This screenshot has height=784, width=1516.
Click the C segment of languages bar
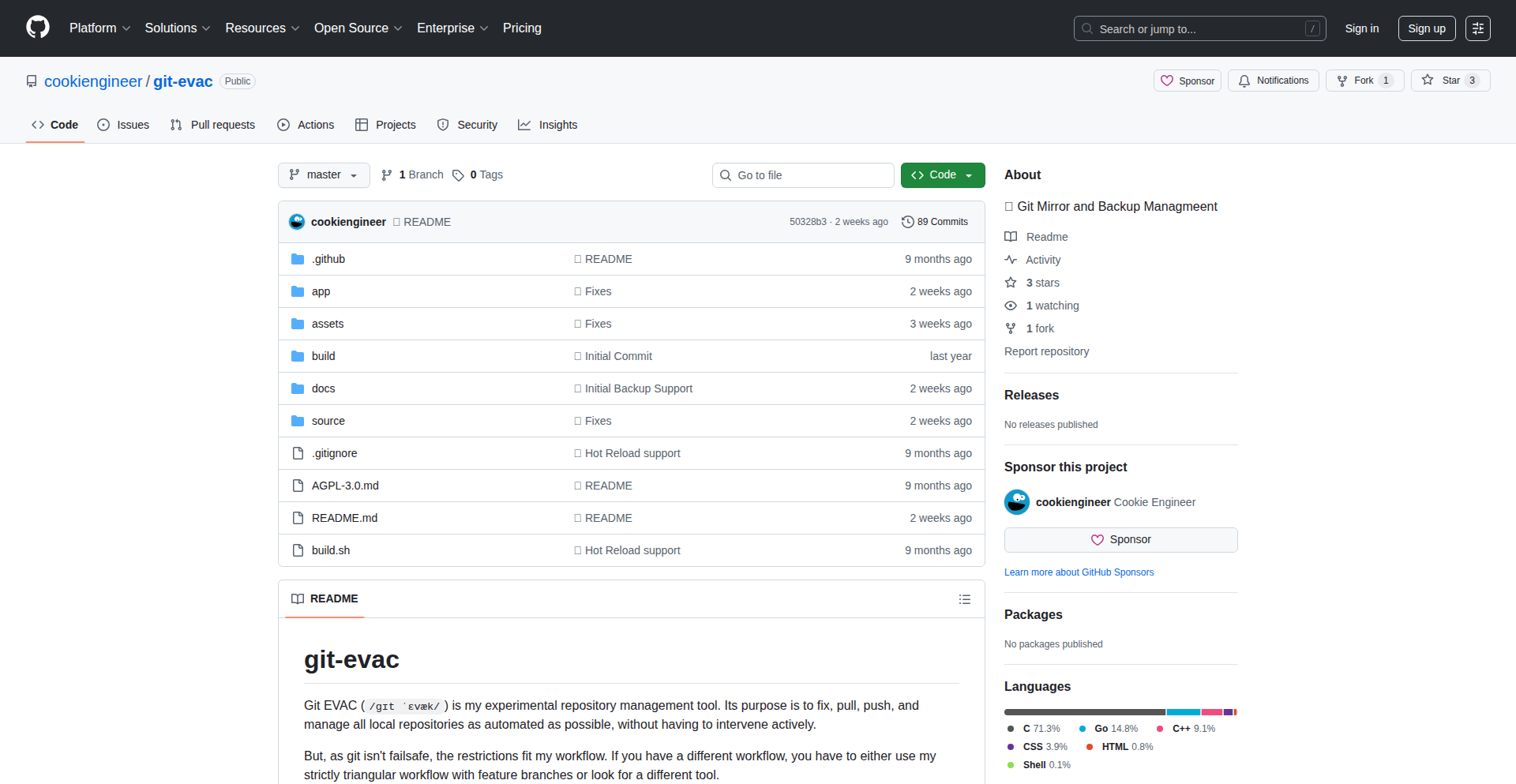point(1083,712)
